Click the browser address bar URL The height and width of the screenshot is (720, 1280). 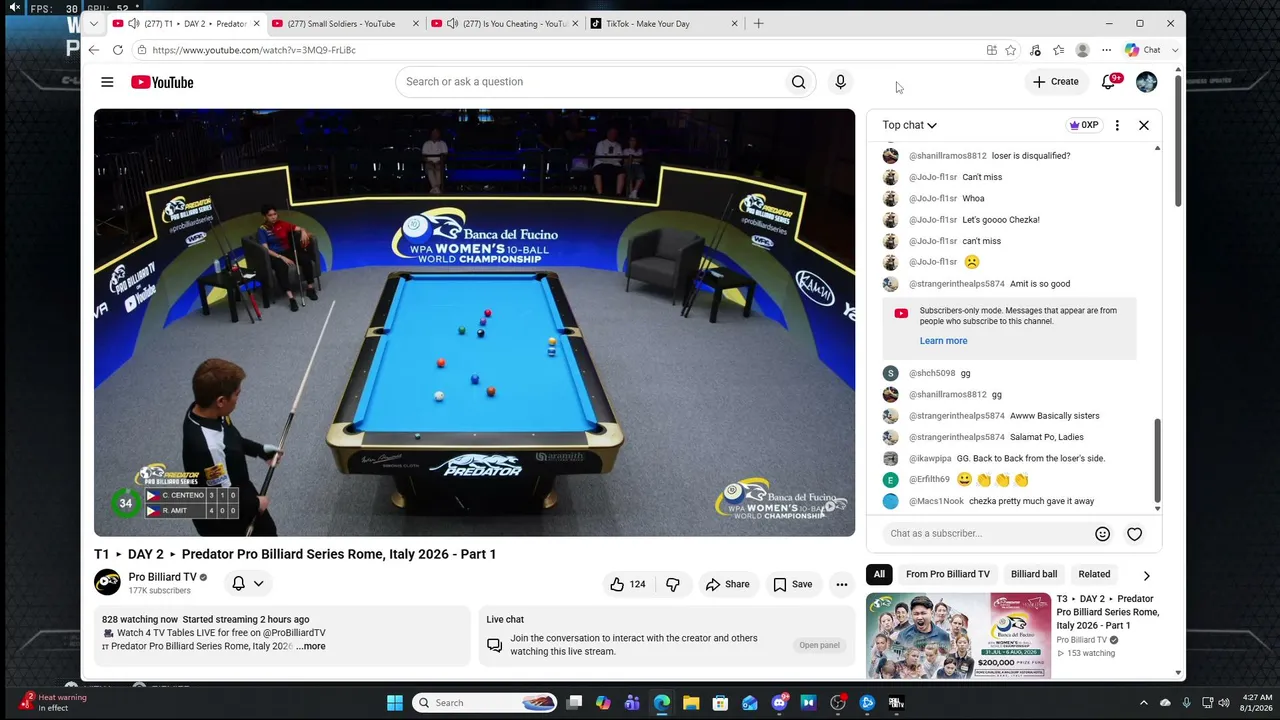click(254, 50)
